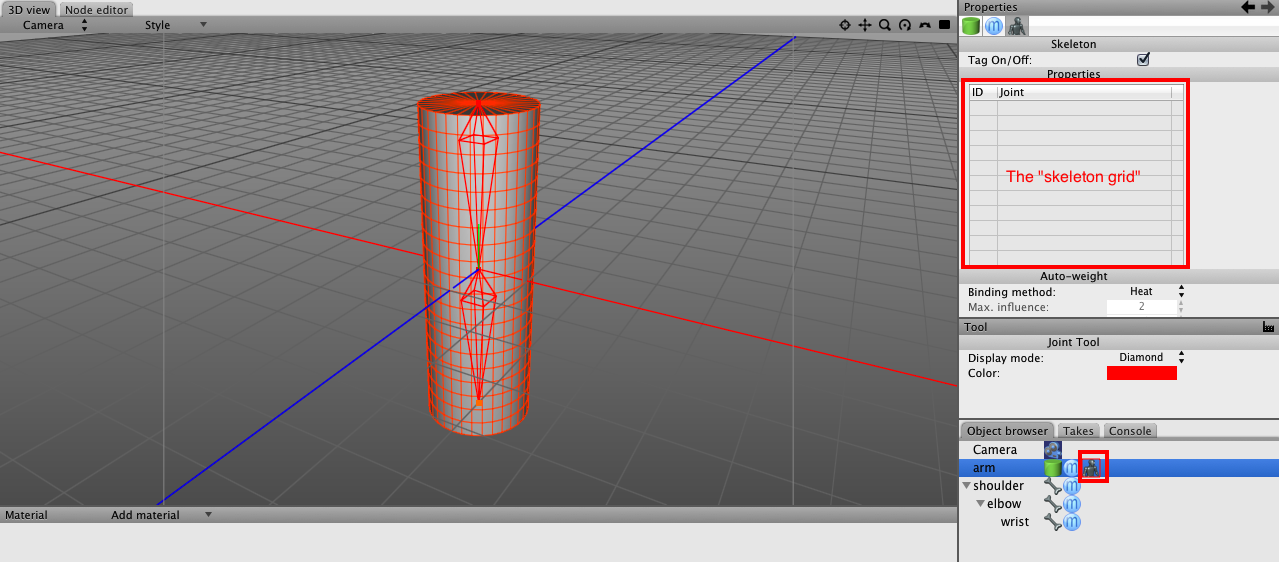Click the magnifier zoom view icon
The image size is (1279, 562).
pyautogui.click(x=885, y=25)
